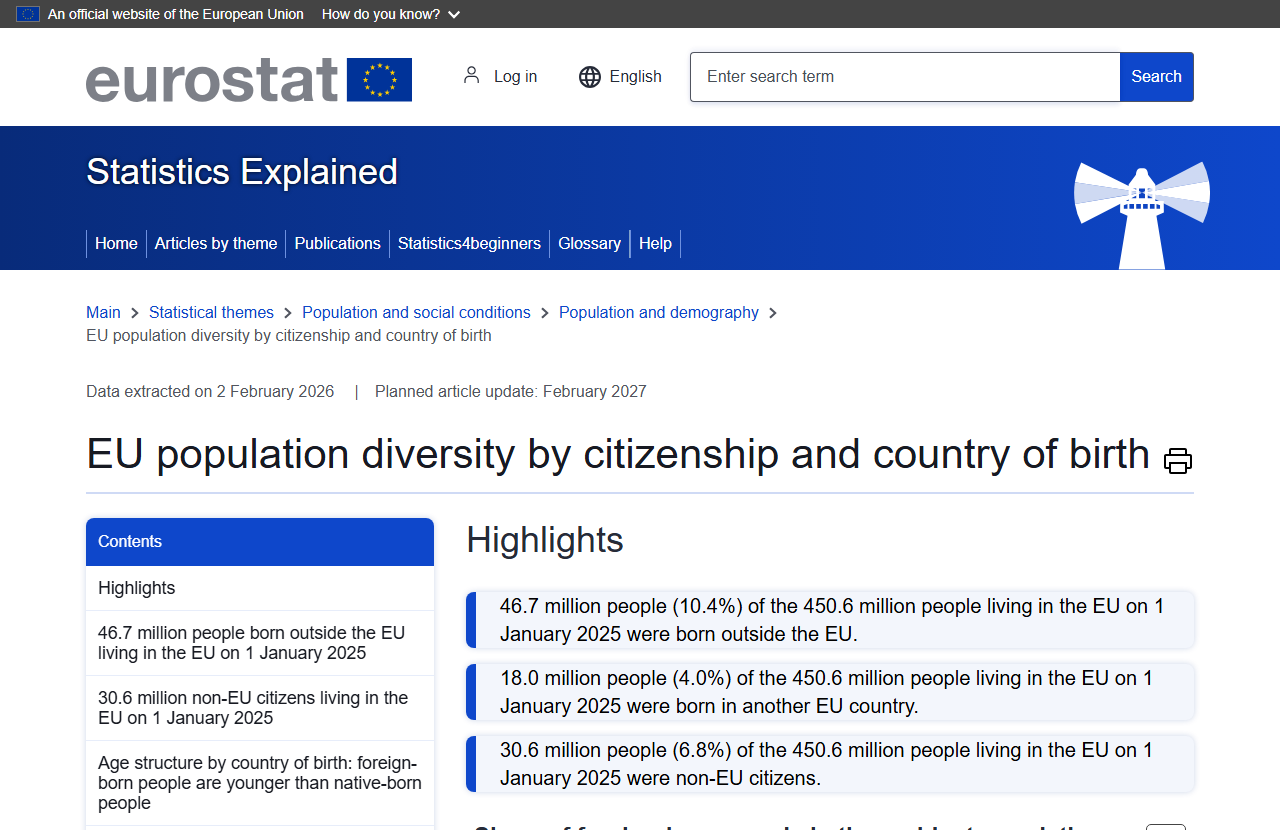Open Statistics4beginners menu item
Screen dimensions: 1280x830
[469, 244]
